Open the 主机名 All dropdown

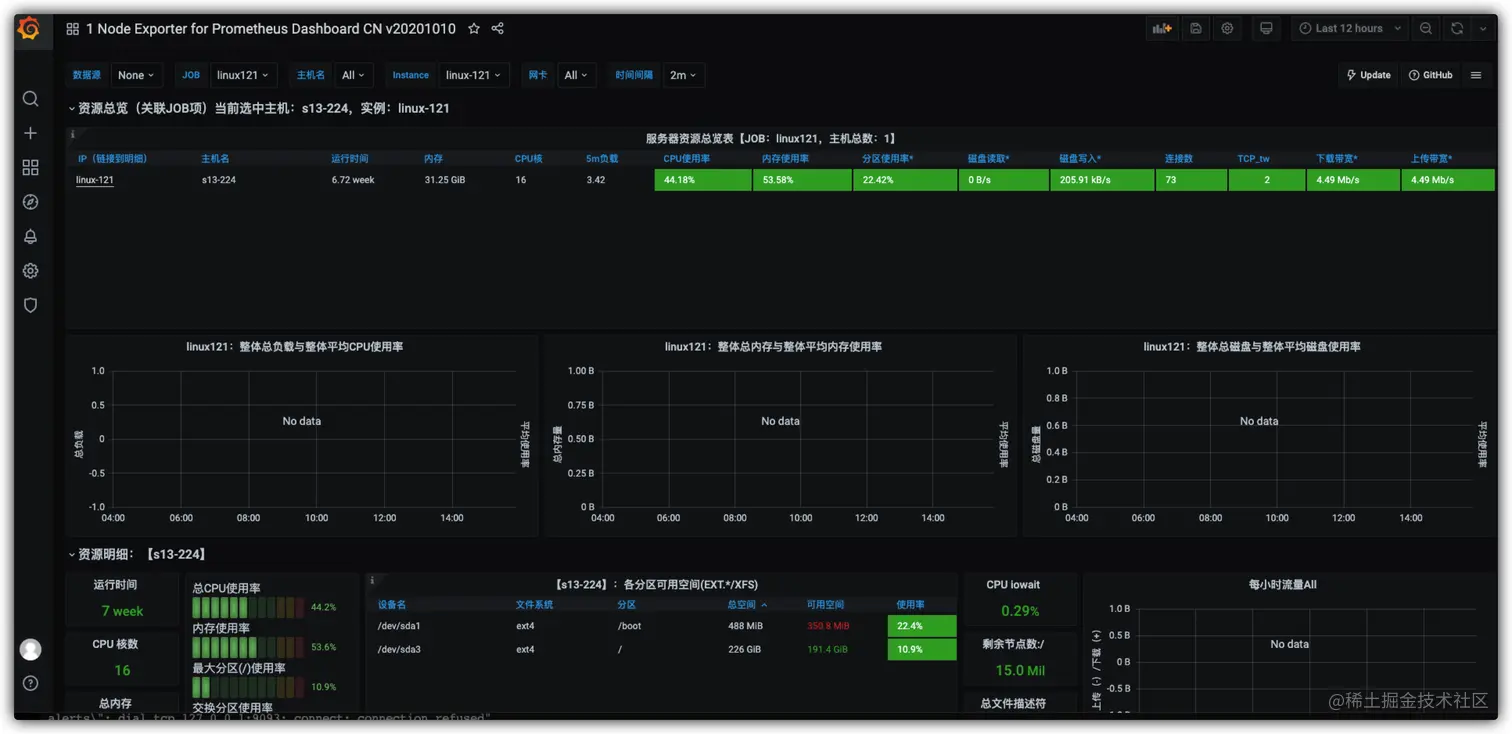tap(353, 75)
